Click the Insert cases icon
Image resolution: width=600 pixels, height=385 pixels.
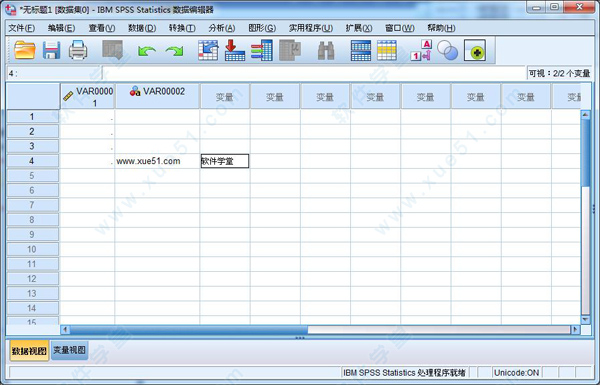360,51
